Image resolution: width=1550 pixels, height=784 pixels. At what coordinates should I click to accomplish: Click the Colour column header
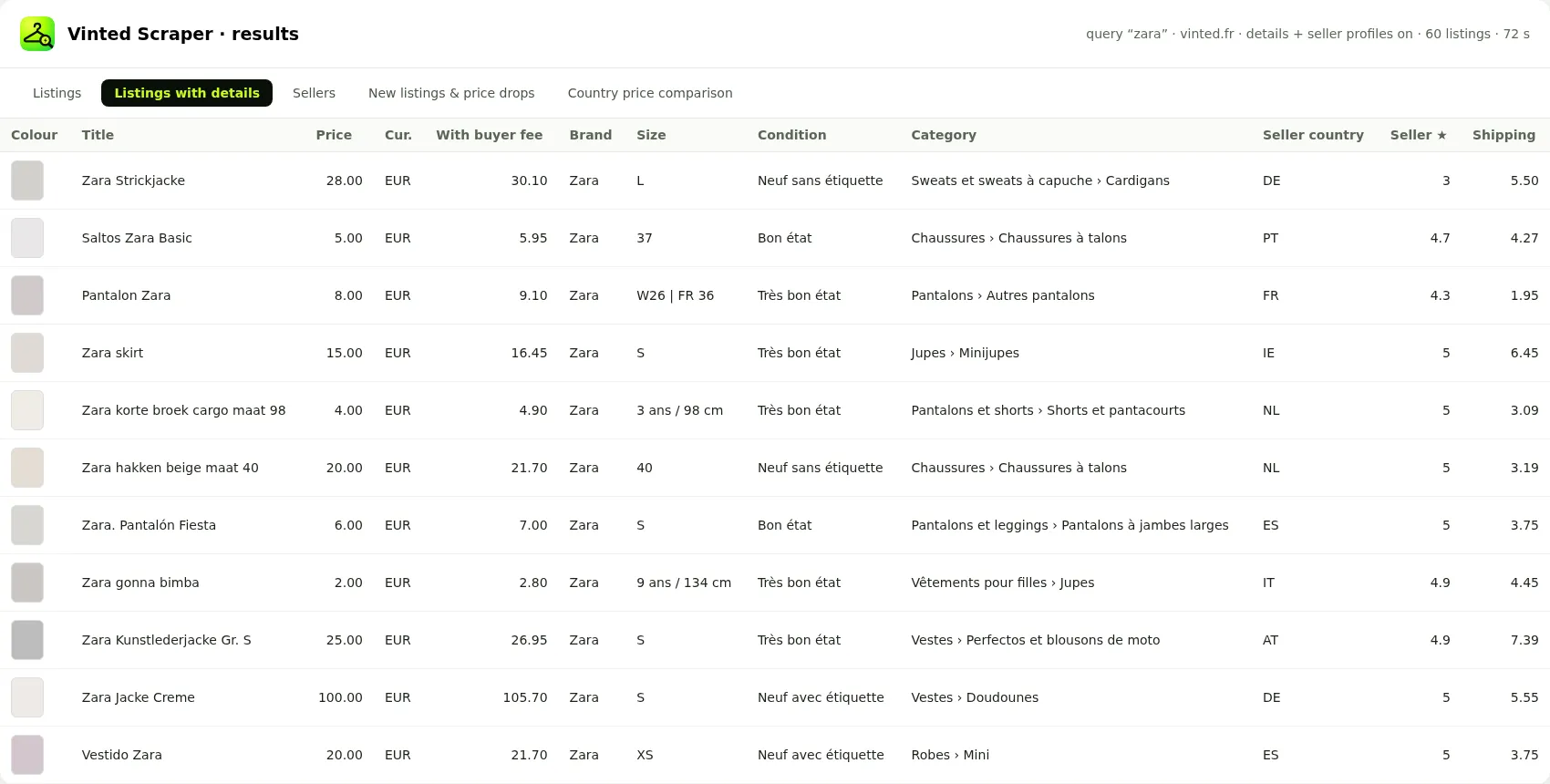[34, 135]
